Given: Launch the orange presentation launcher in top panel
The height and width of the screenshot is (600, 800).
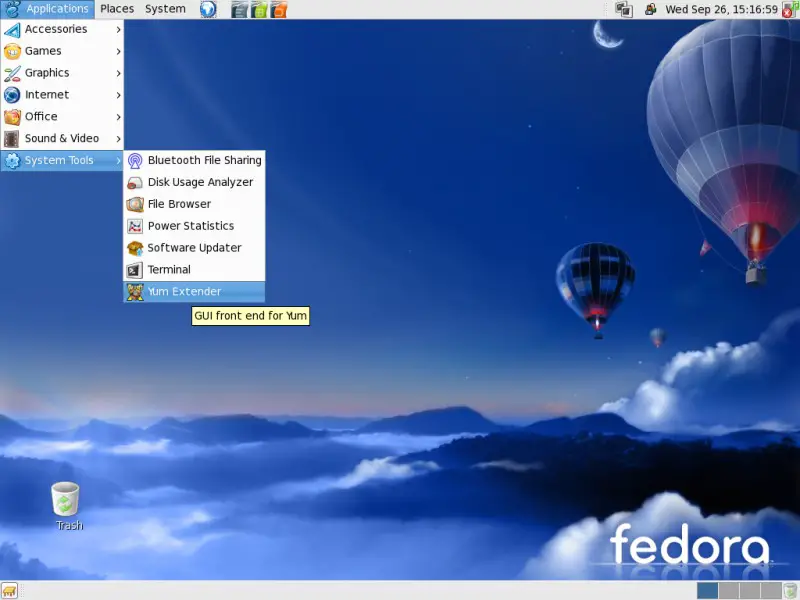Looking at the screenshot, I should pos(279,9).
